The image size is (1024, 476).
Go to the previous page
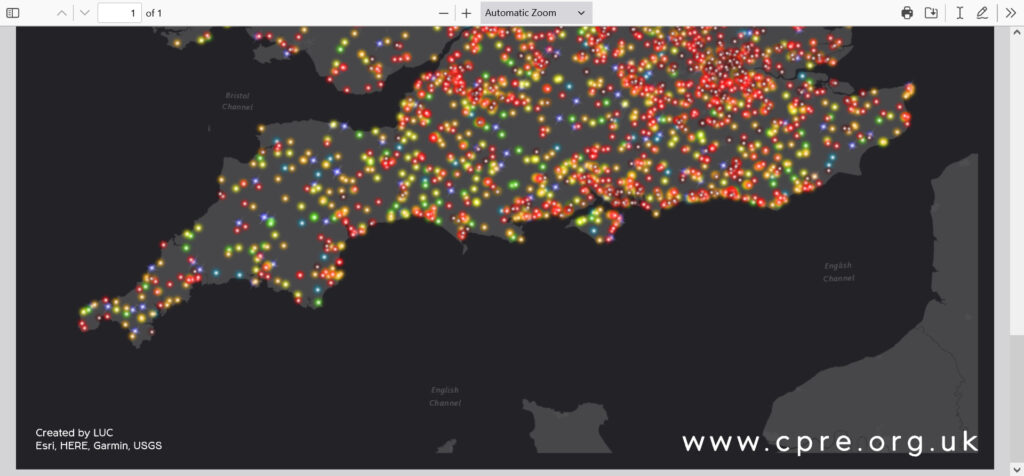62,13
